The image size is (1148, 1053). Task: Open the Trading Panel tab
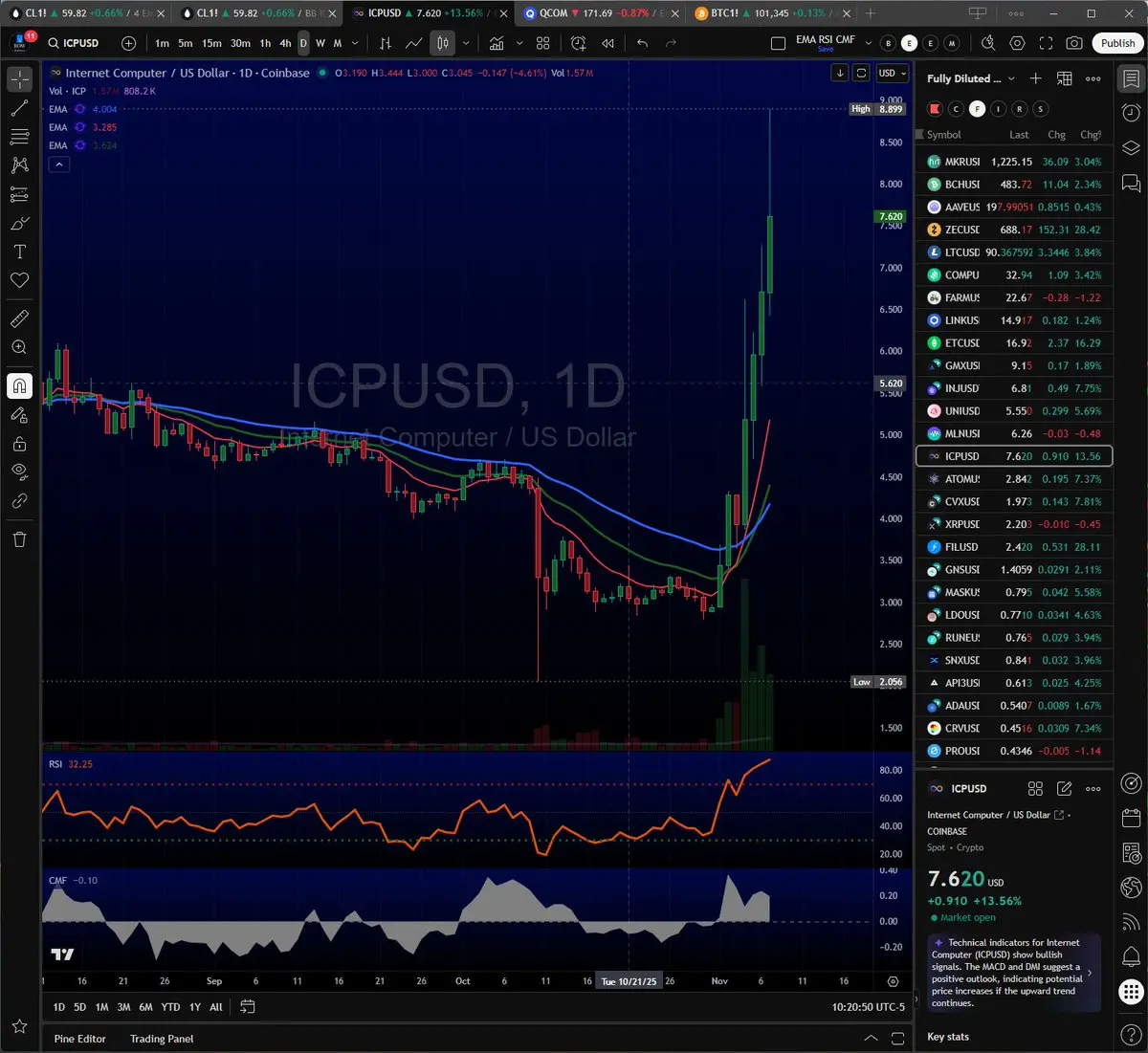pos(162,1039)
